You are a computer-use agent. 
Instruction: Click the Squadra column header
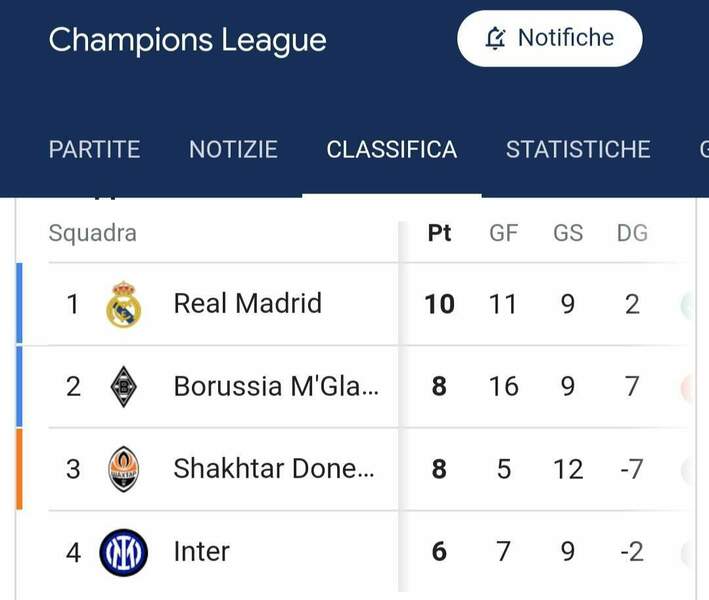tap(92, 233)
